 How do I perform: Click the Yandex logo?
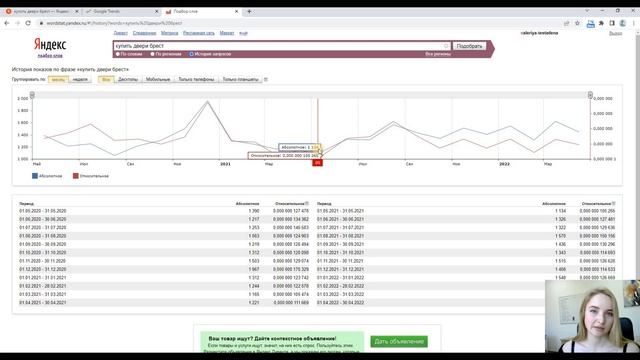(x=50, y=44)
